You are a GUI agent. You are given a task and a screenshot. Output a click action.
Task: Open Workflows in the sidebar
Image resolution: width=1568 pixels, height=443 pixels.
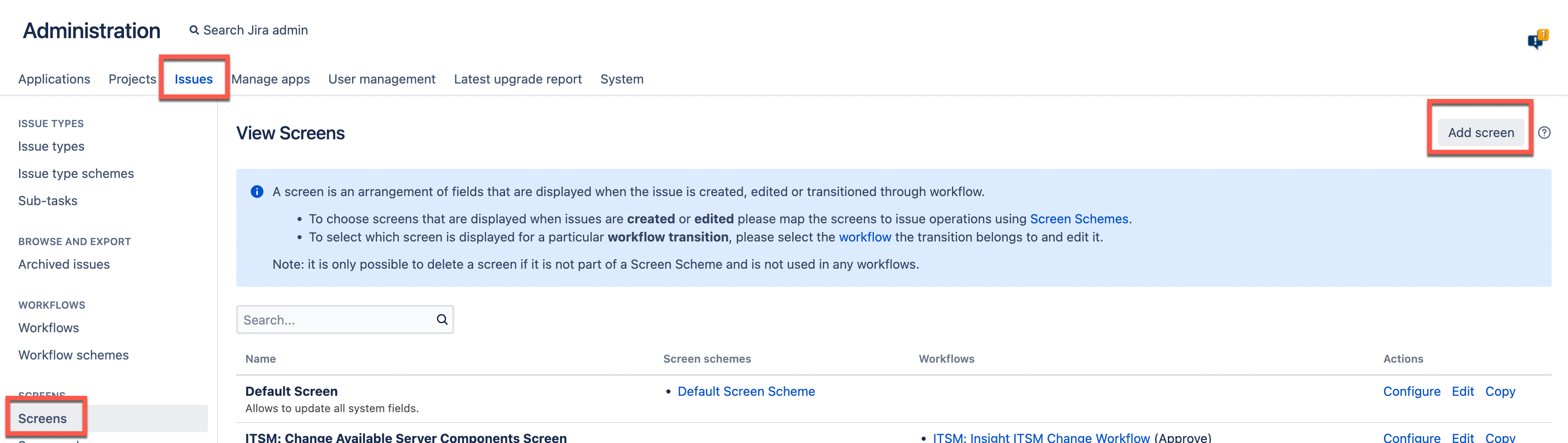(x=49, y=328)
